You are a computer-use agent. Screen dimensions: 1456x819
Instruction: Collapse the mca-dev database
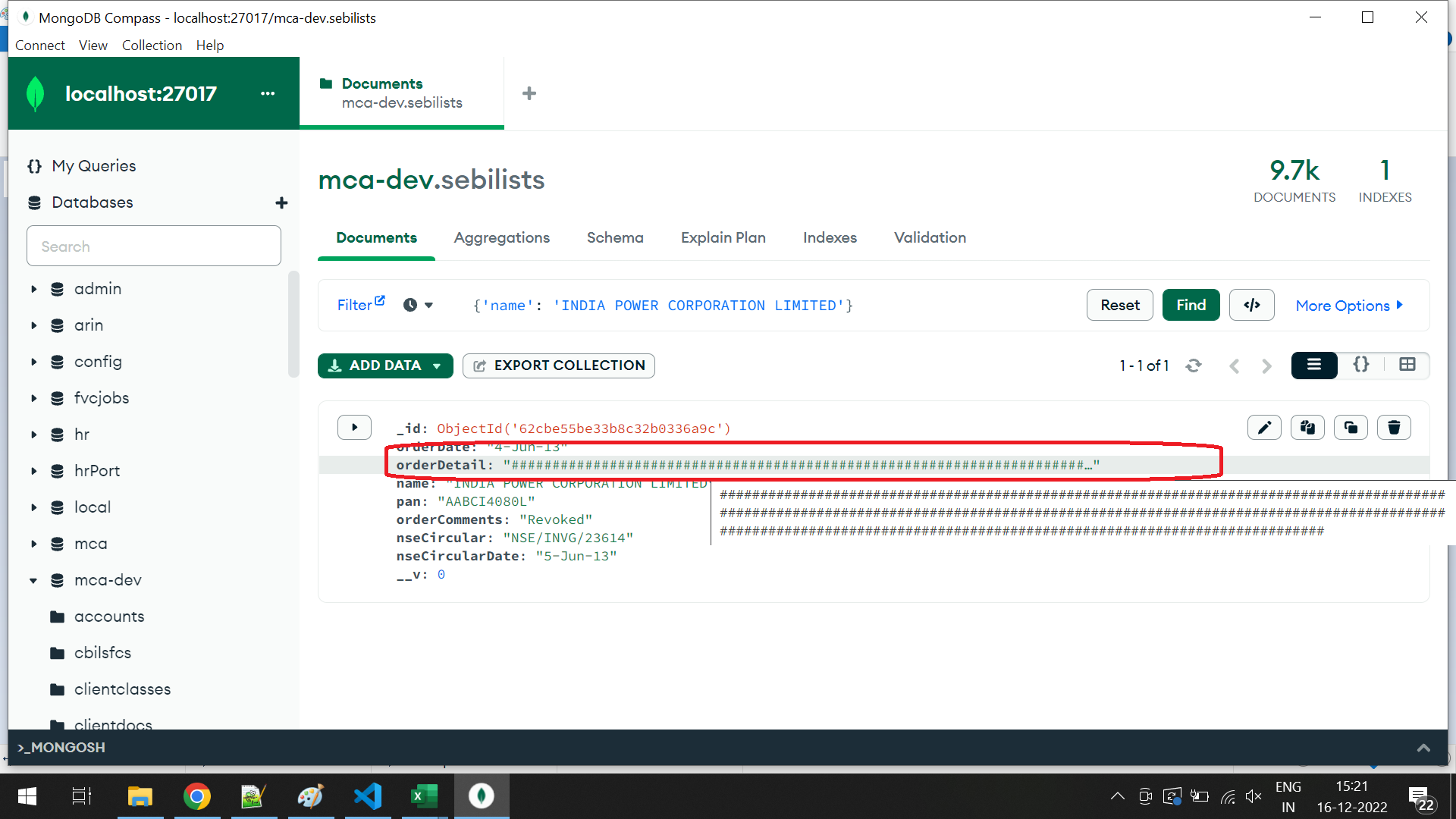33,580
